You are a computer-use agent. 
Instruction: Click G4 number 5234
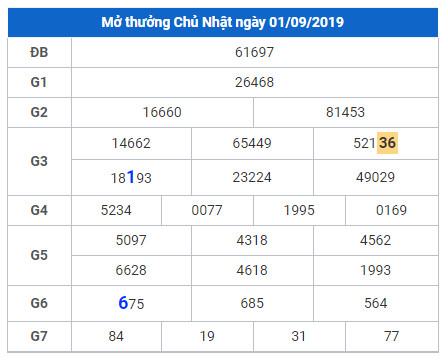tap(116, 210)
